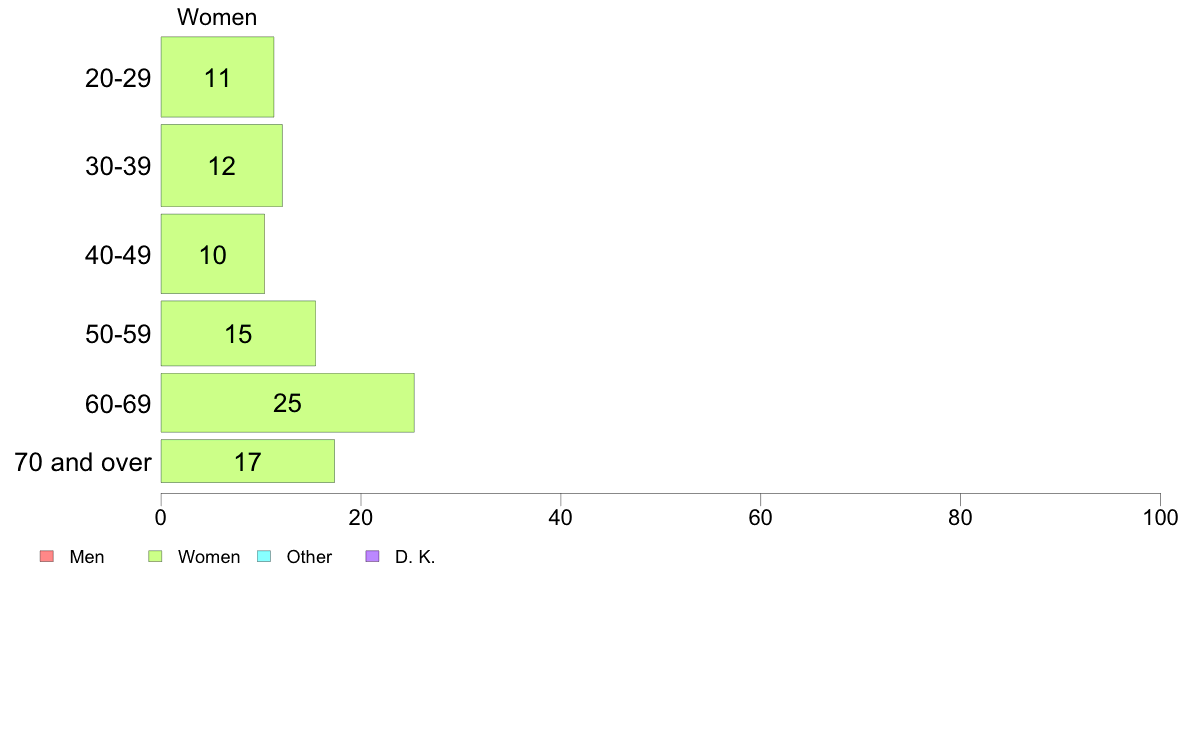Select the D. K. legend label
The image size is (1188, 736).
[415, 557]
